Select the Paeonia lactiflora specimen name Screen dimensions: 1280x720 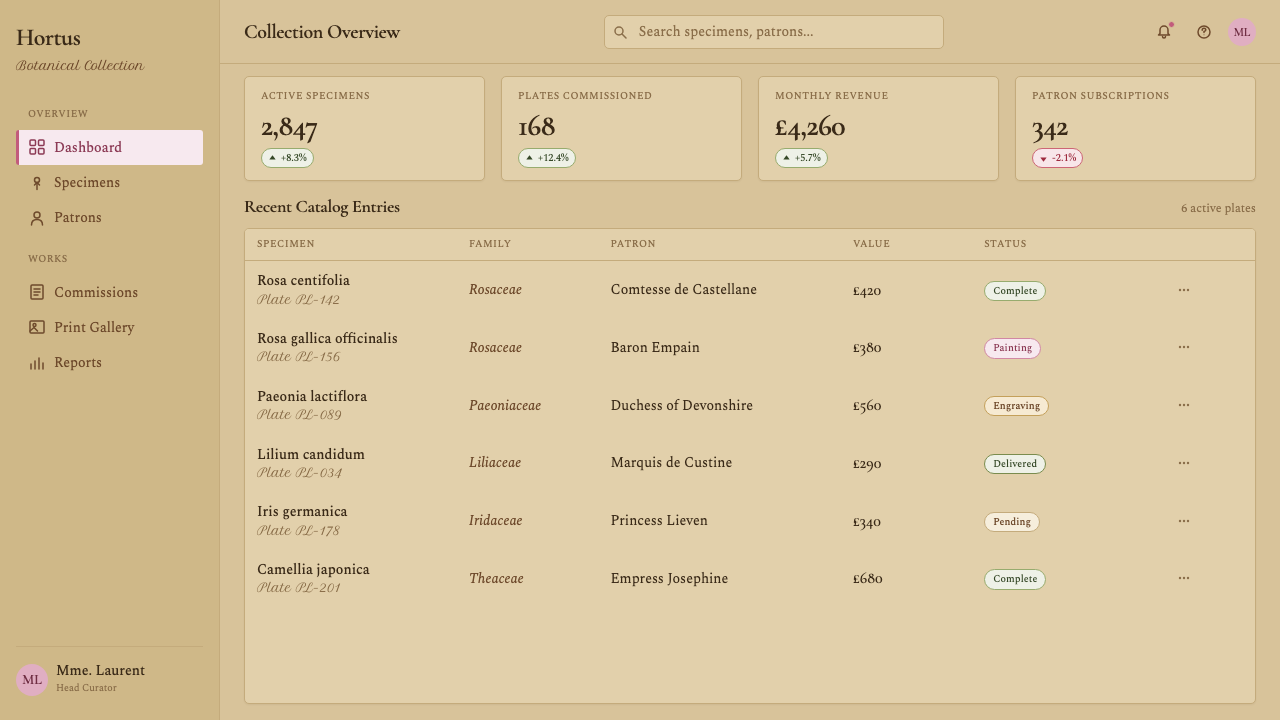[x=312, y=397]
